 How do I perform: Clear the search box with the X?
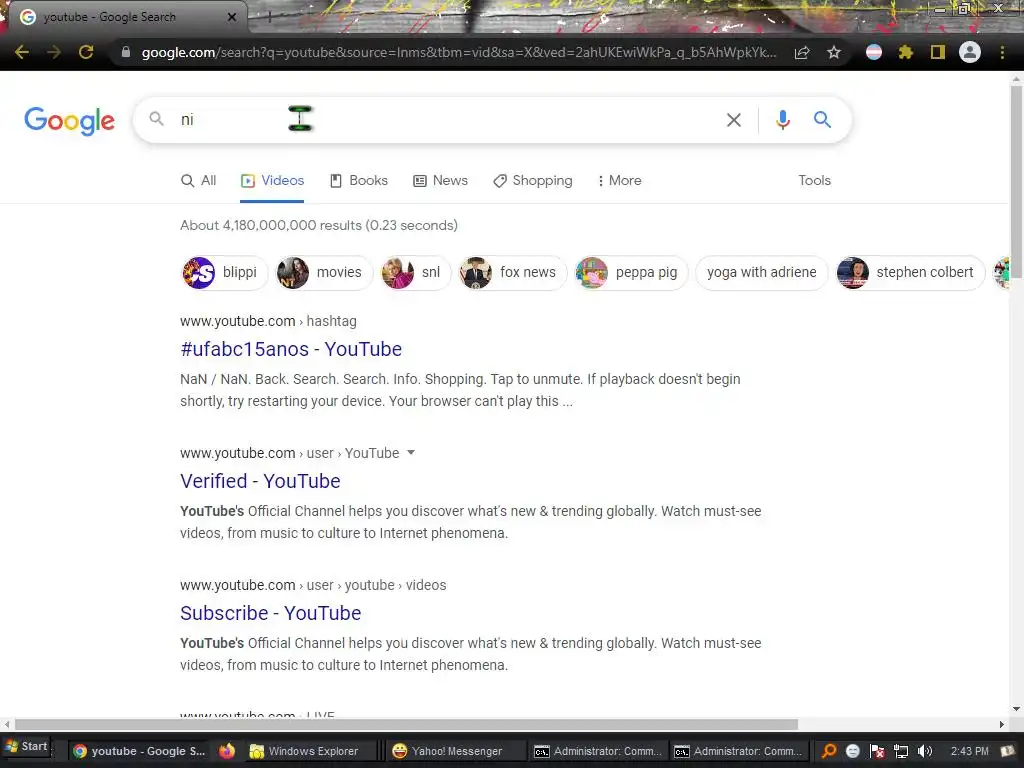[734, 120]
